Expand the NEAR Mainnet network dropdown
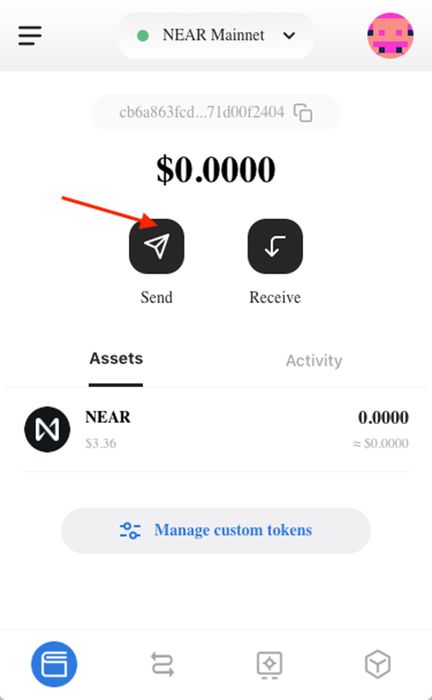432x700 pixels. [216, 35]
